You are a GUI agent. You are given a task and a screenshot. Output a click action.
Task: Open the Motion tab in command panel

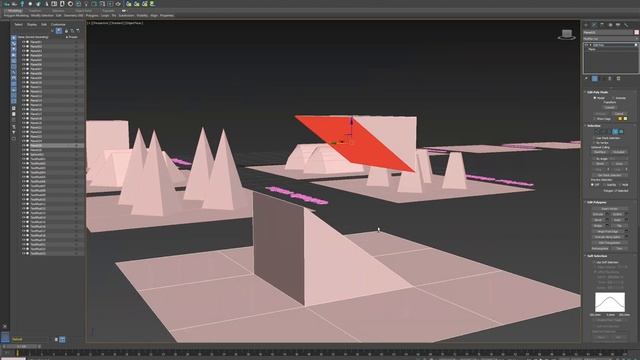click(610, 25)
